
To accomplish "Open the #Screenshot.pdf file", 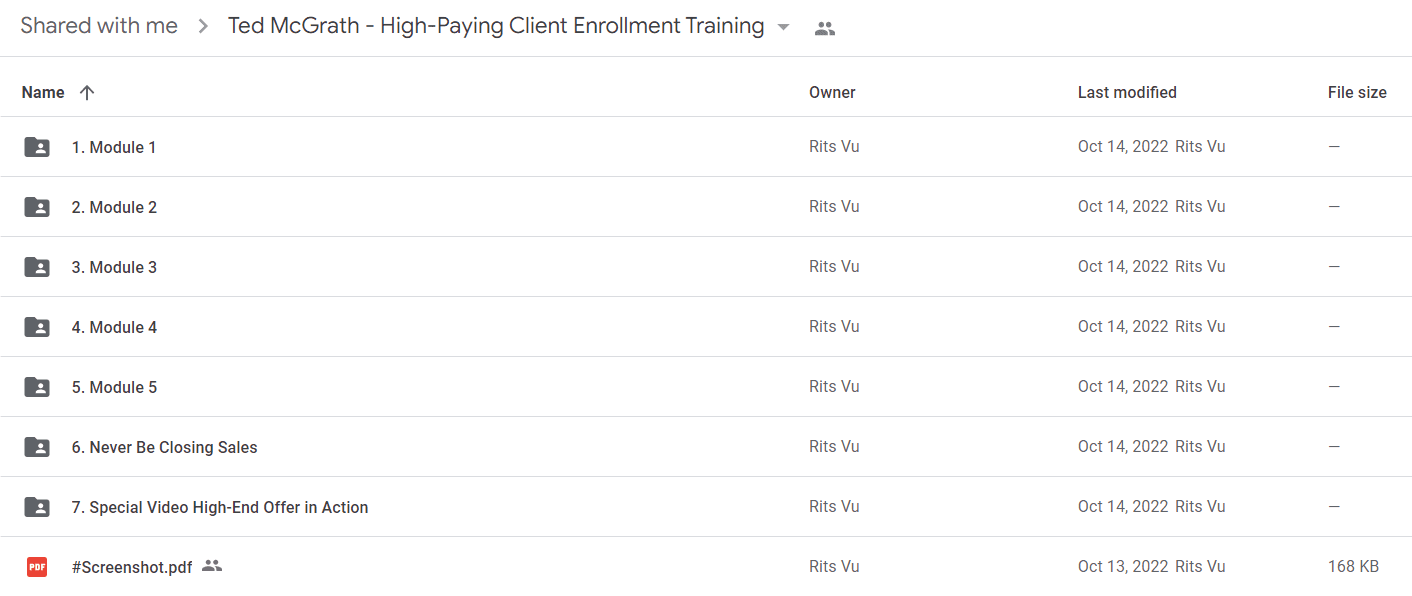I will click(132, 567).
